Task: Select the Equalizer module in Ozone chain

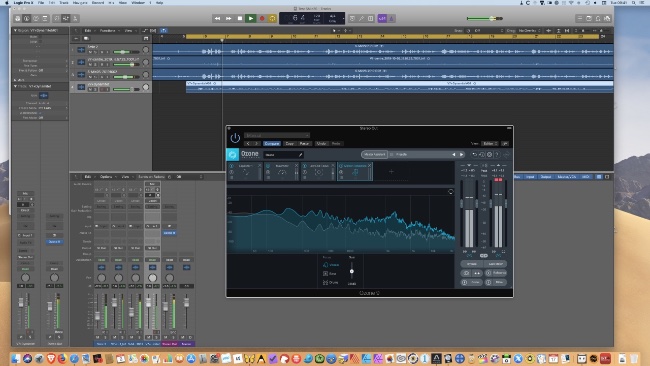Action: click(245, 172)
